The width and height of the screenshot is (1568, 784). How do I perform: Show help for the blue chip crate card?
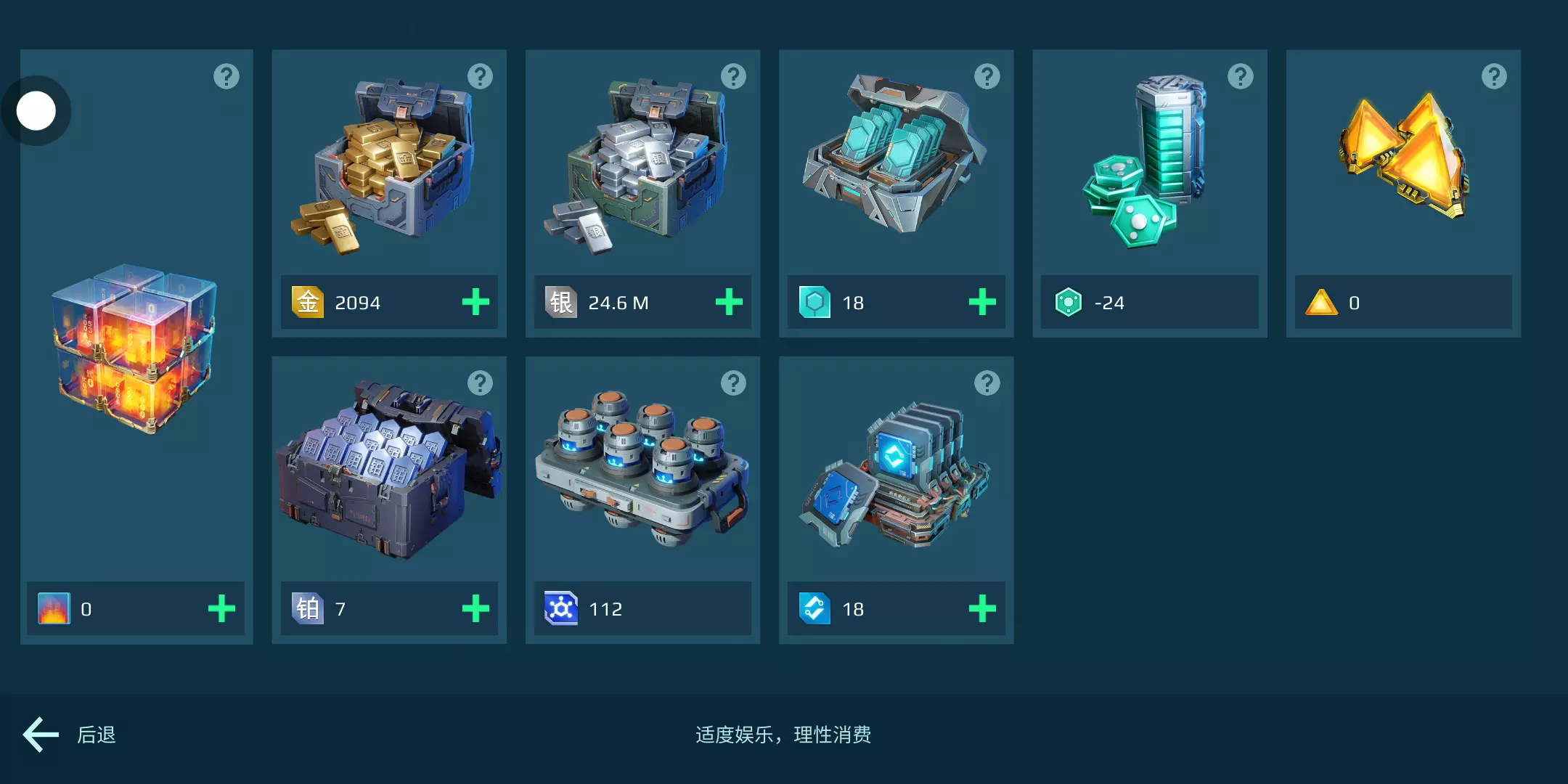987,383
